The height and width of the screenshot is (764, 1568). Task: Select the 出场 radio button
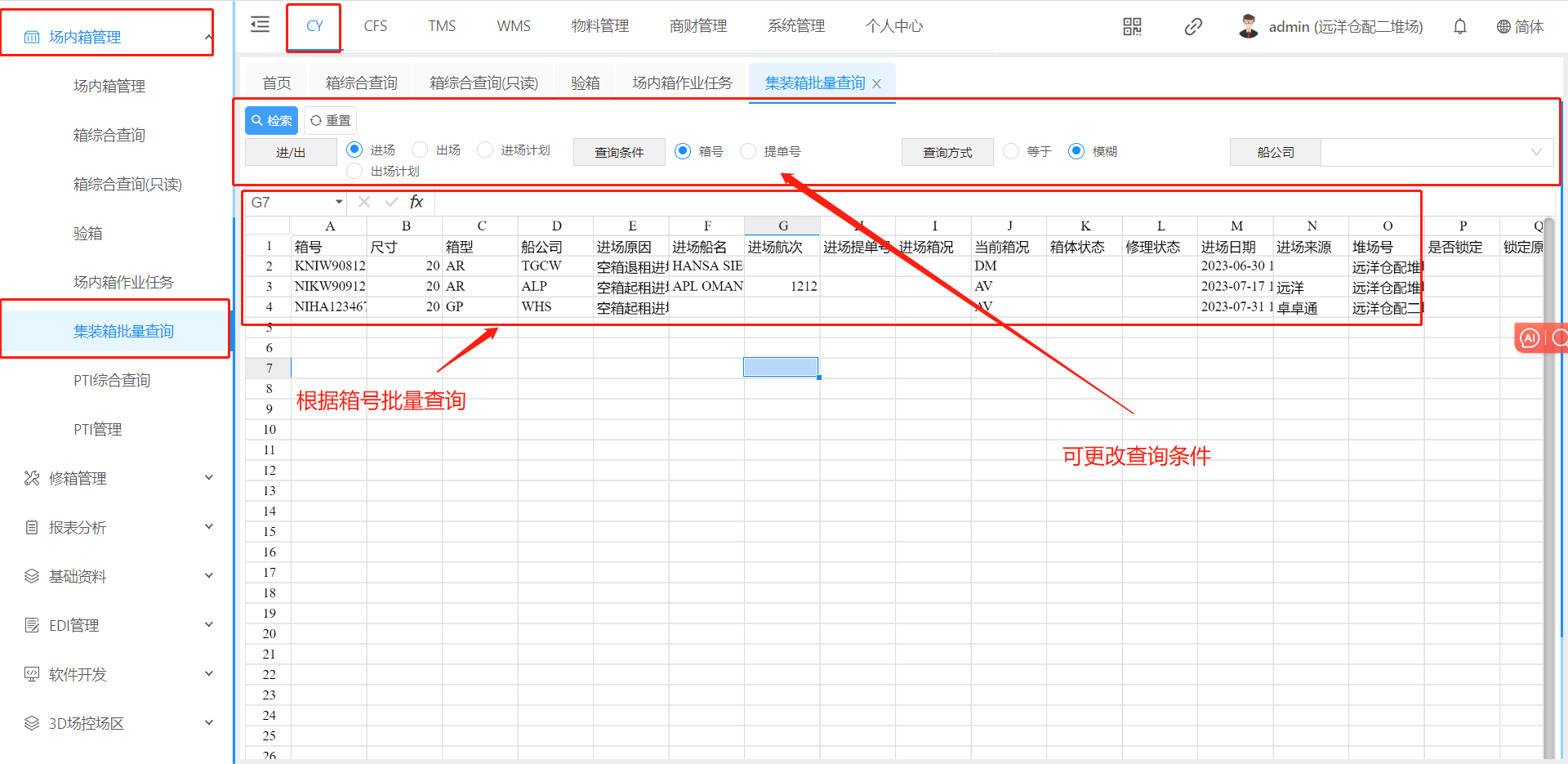(421, 150)
